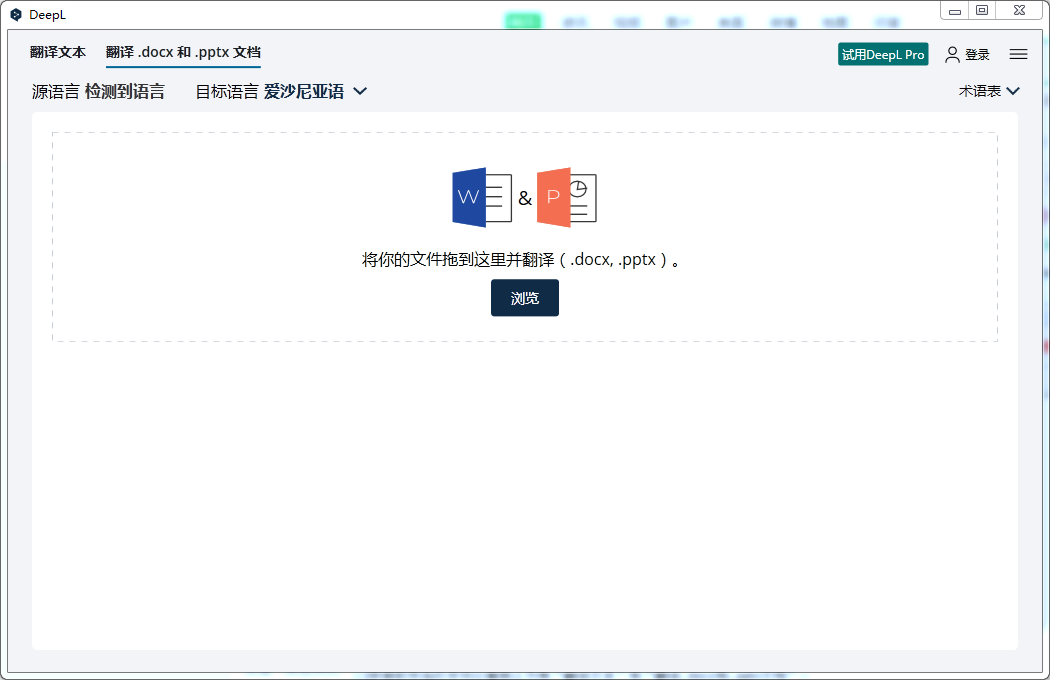1050x680 pixels.
Task: Close the DeepL window
Action: pos(1018,10)
